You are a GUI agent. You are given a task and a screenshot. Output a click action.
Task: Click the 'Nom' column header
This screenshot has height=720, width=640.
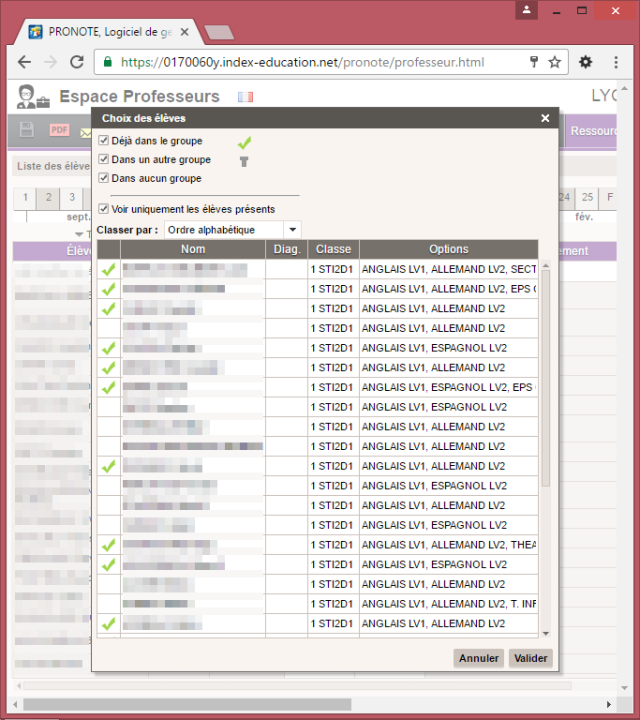(193, 249)
